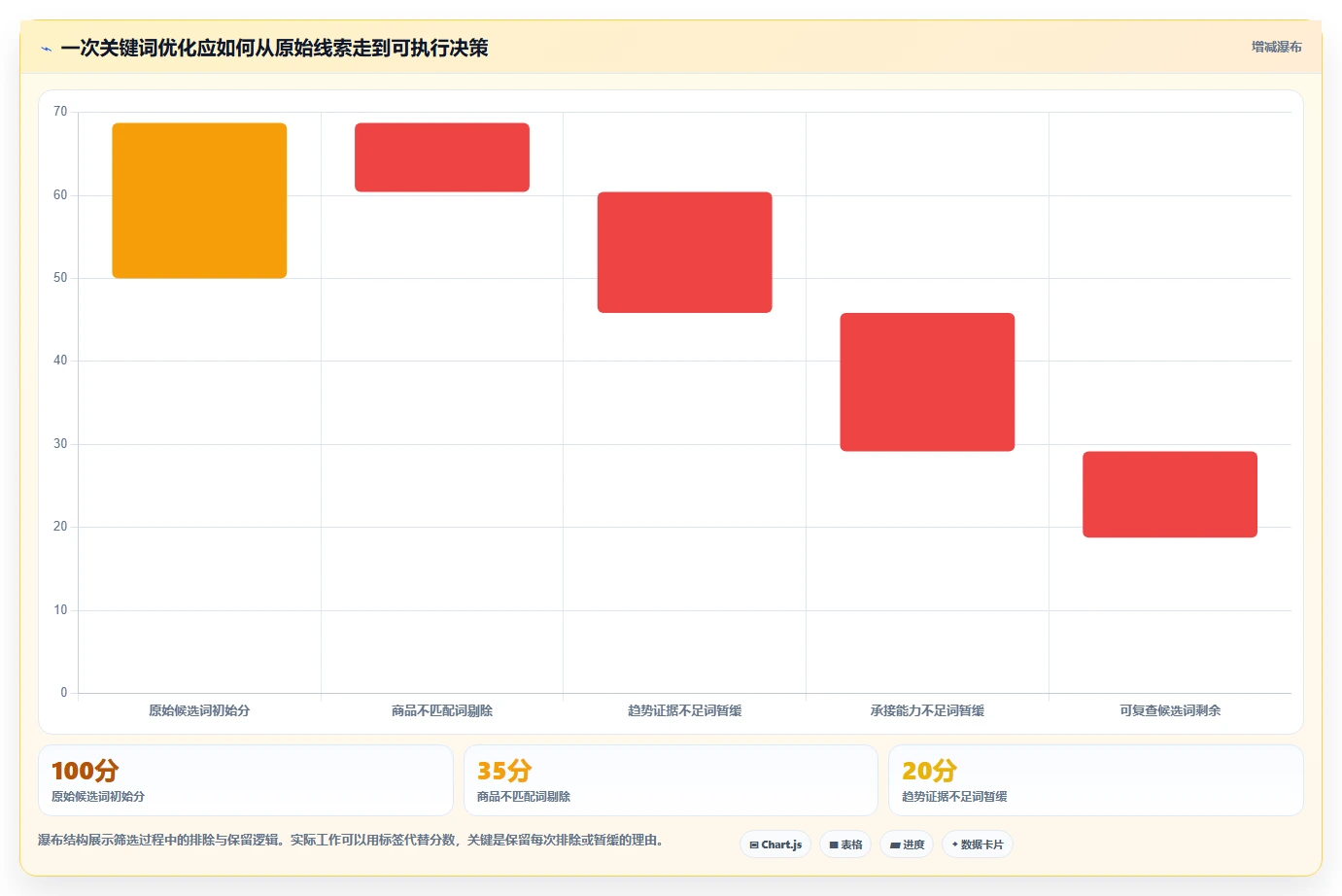Select the 进度 tag chip
The height and width of the screenshot is (896, 1342).
[x=907, y=844]
